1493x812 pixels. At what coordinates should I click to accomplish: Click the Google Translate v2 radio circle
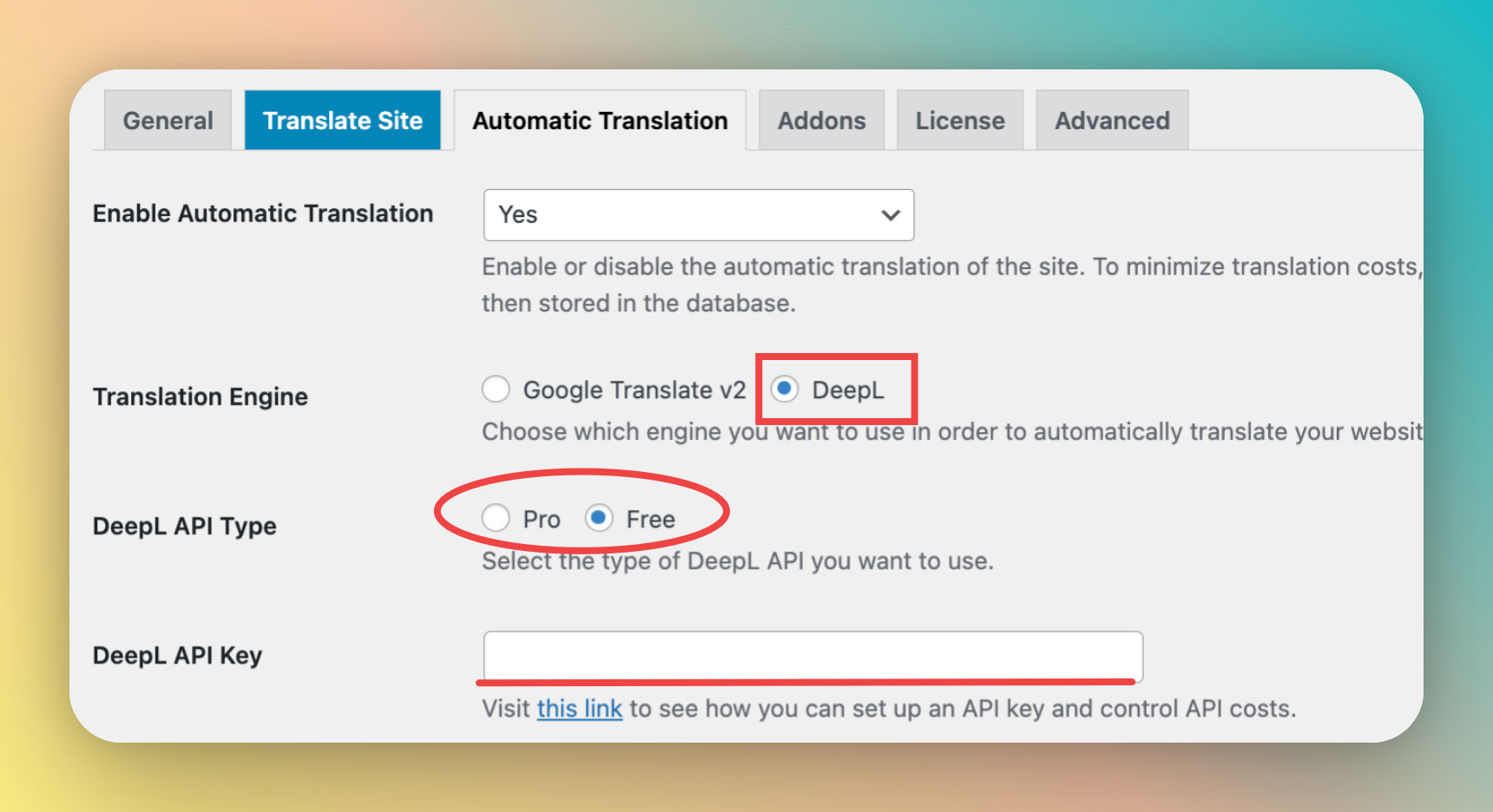tap(496, 390)
